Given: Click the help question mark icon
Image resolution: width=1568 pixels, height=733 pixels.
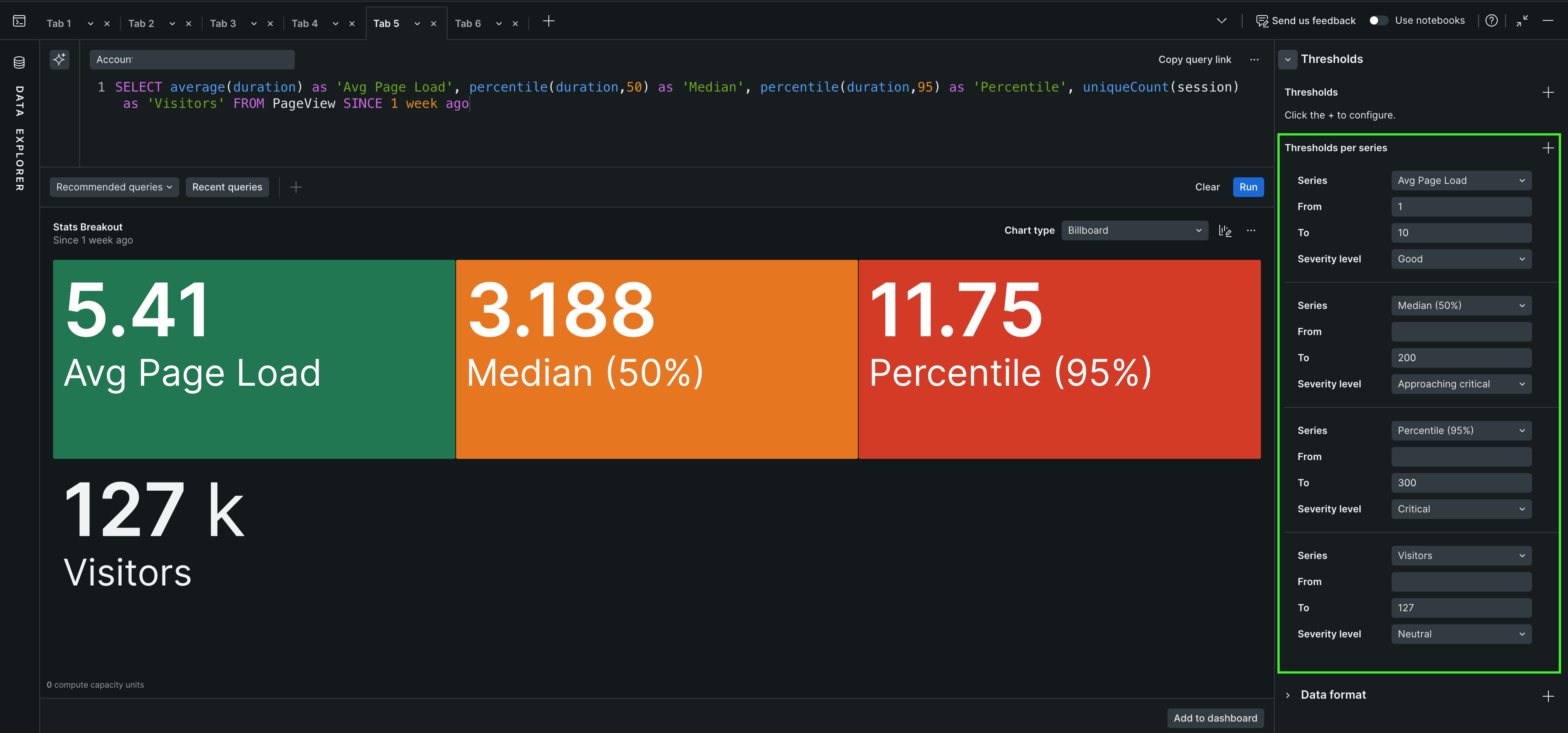Looking at the screenshot, I should 1491,21.
